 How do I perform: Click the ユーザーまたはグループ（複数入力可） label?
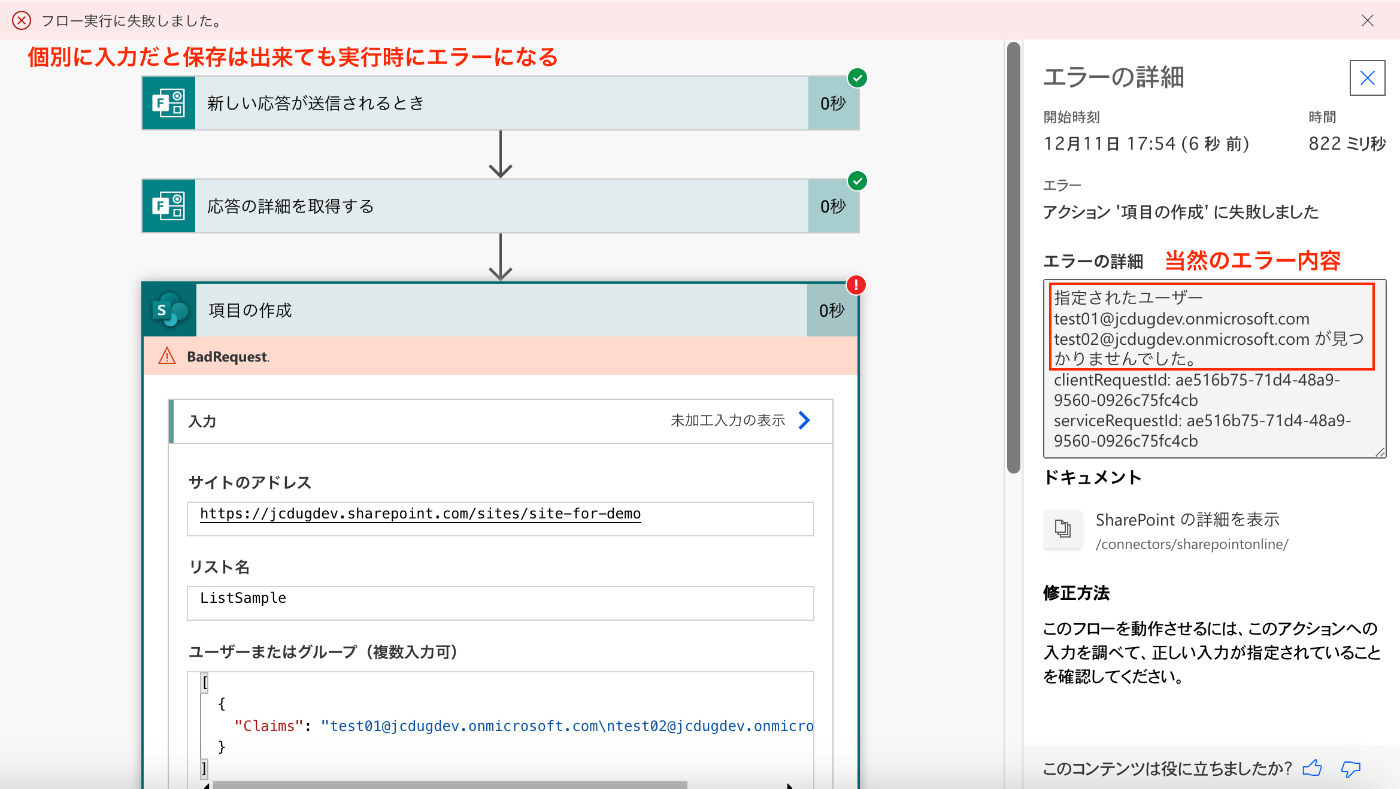pos(323,652)
